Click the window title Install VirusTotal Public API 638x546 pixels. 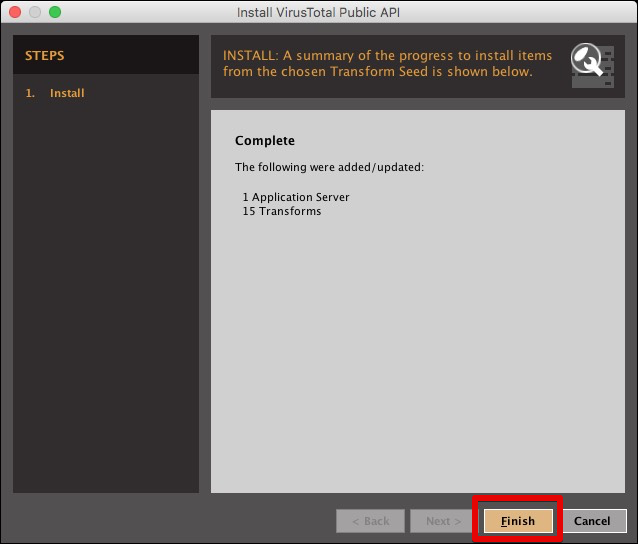coord(318,13)
